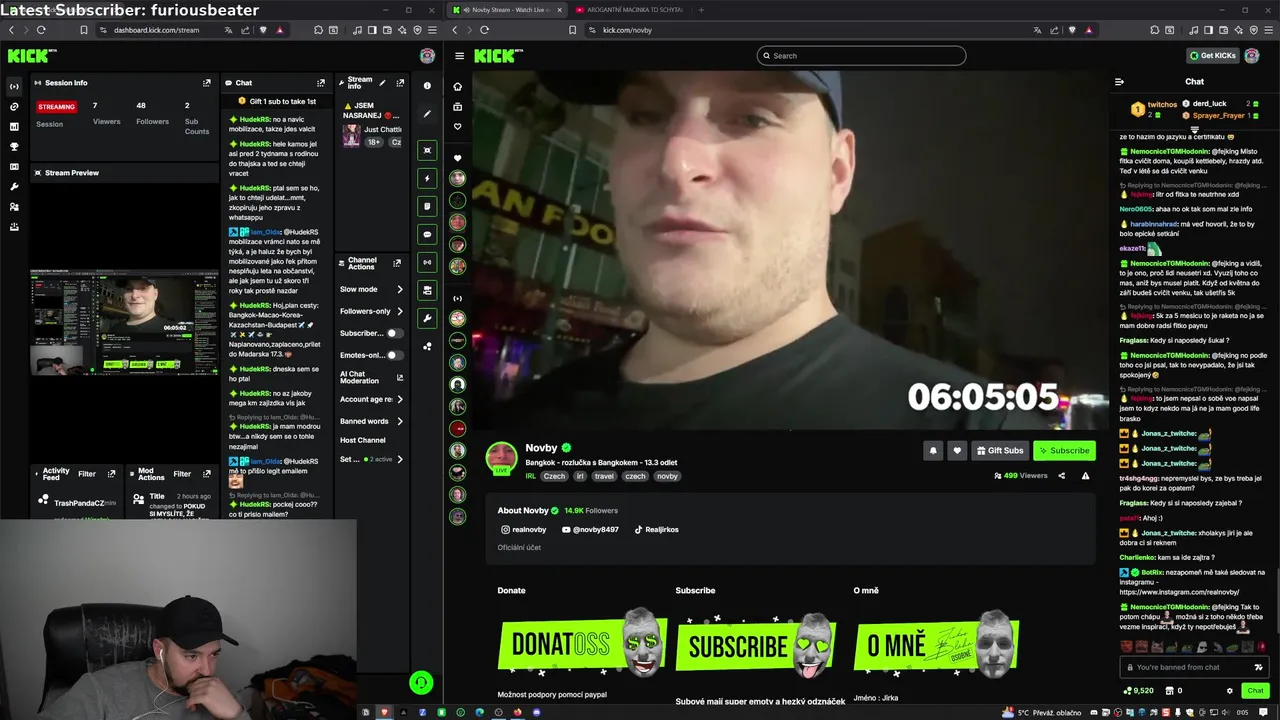Click the Kick Search field
Viewport: 1280px width, 720px height.
(861, 56)
